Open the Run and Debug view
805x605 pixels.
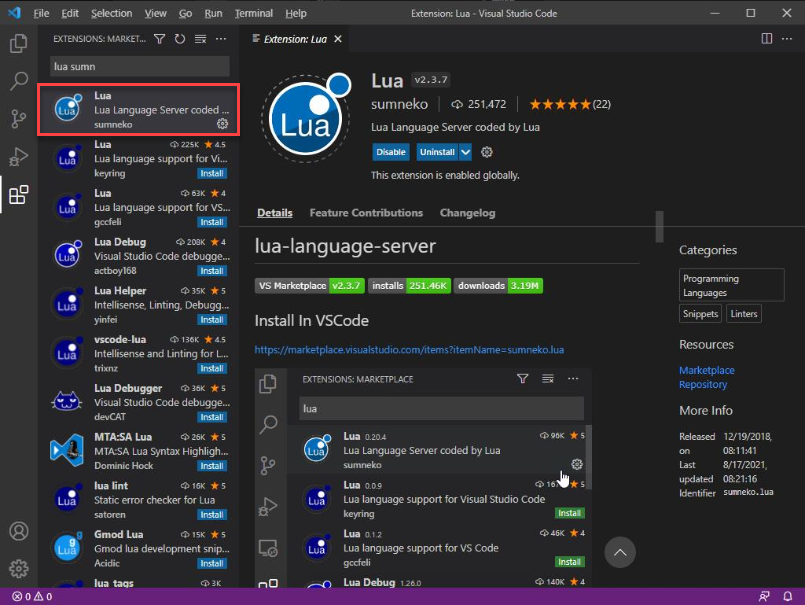[x=18, y=157]
